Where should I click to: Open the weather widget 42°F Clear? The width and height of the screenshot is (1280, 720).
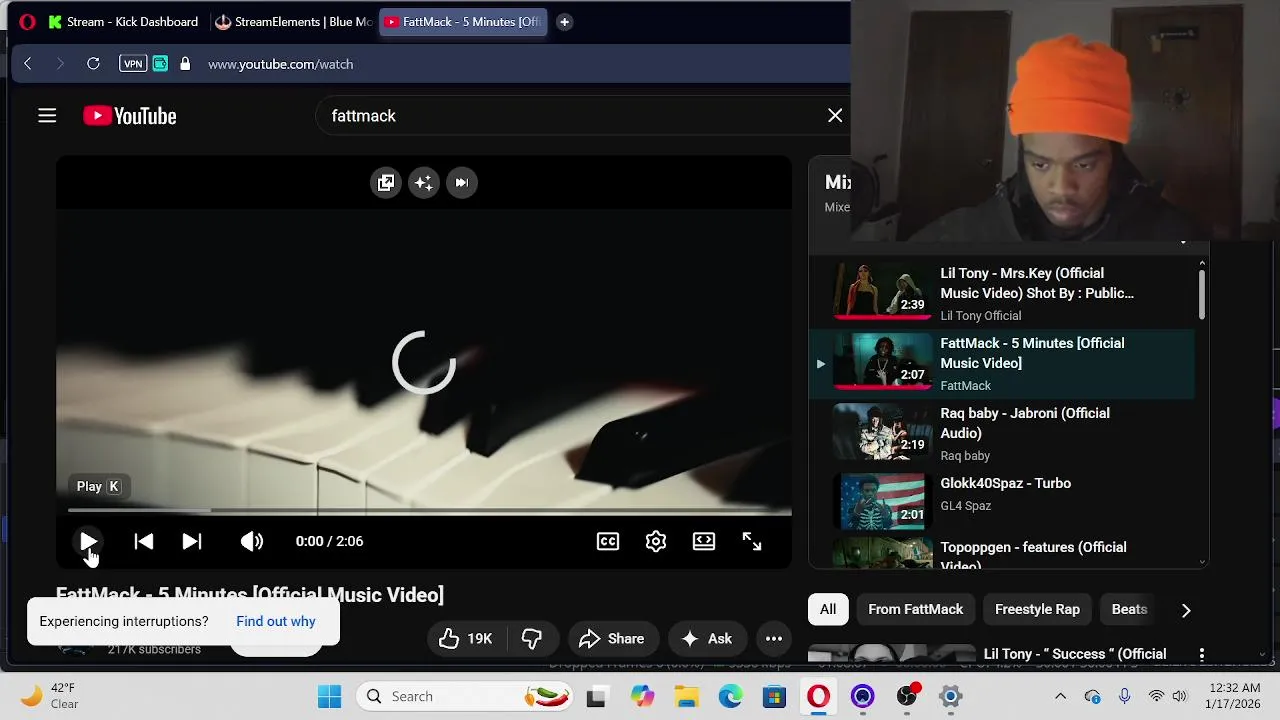click(50, 696)
